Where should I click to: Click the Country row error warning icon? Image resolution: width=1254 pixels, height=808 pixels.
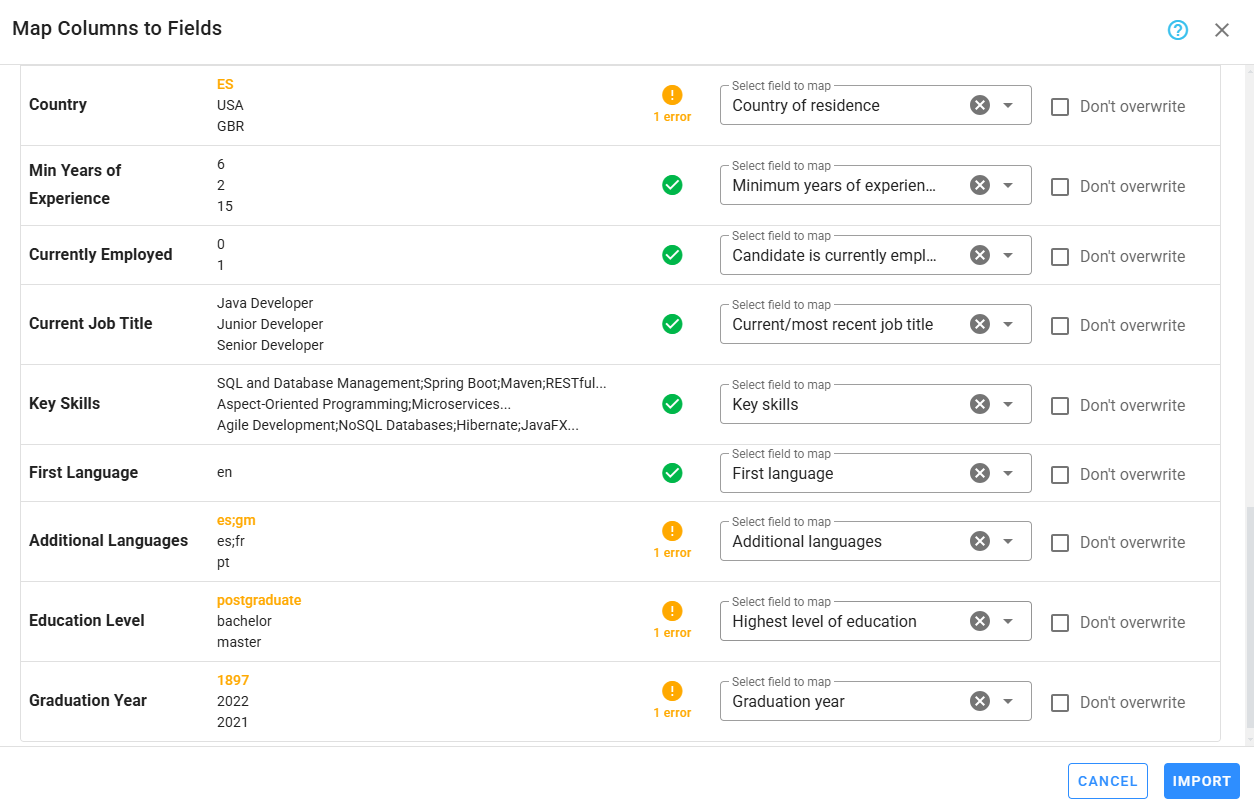tap(672, 95)
